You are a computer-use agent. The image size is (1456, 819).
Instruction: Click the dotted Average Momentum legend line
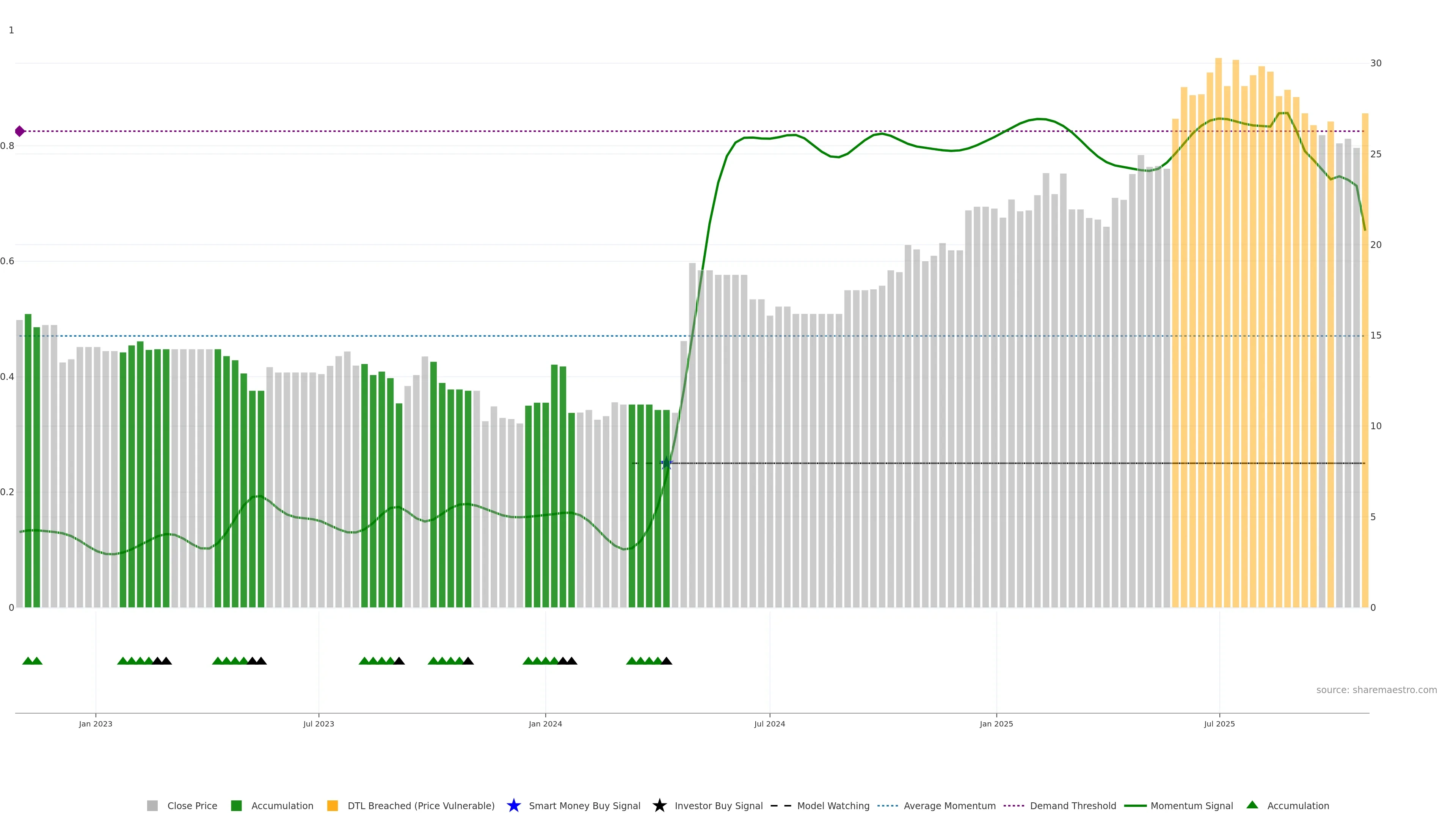pyautogui.click(x=887, y=805)
